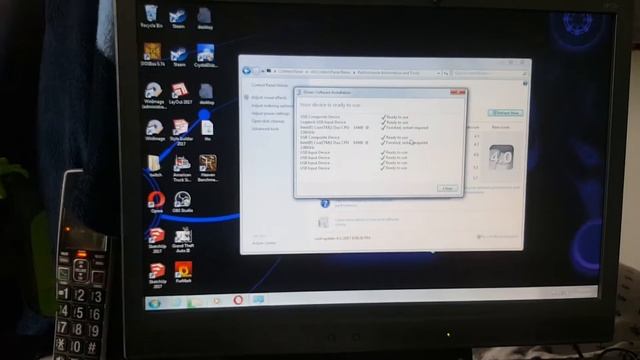The width and height of the screenshot is (640, 360).
Task: Open LayOut 2017 desktop shortcut
Action: tap(180, 93)
